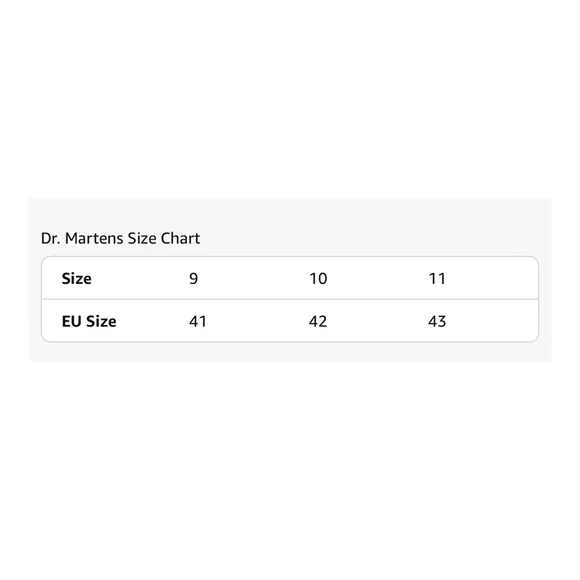Screen dimensions: 580x580
Task: Click the word Martens in the title
Action: [x=94, y=238]
